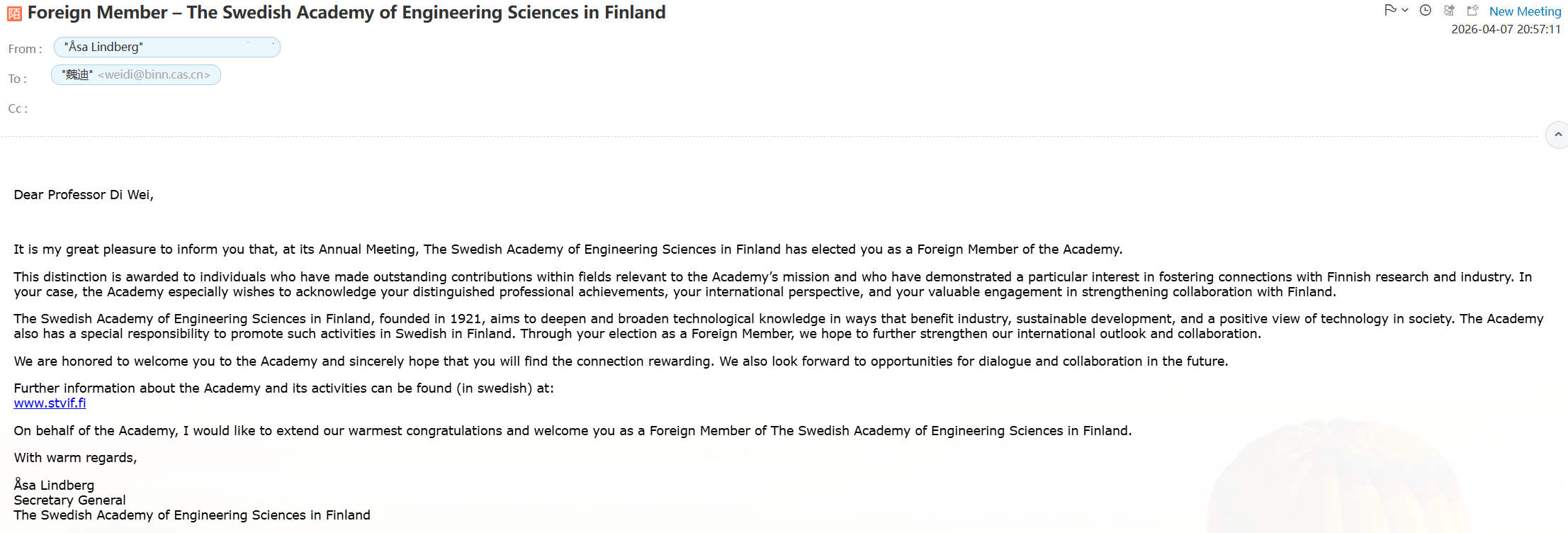Click the "Cc :" field label
The width and height of the screenshot is (1568, 533).
[x=18, y=108]
